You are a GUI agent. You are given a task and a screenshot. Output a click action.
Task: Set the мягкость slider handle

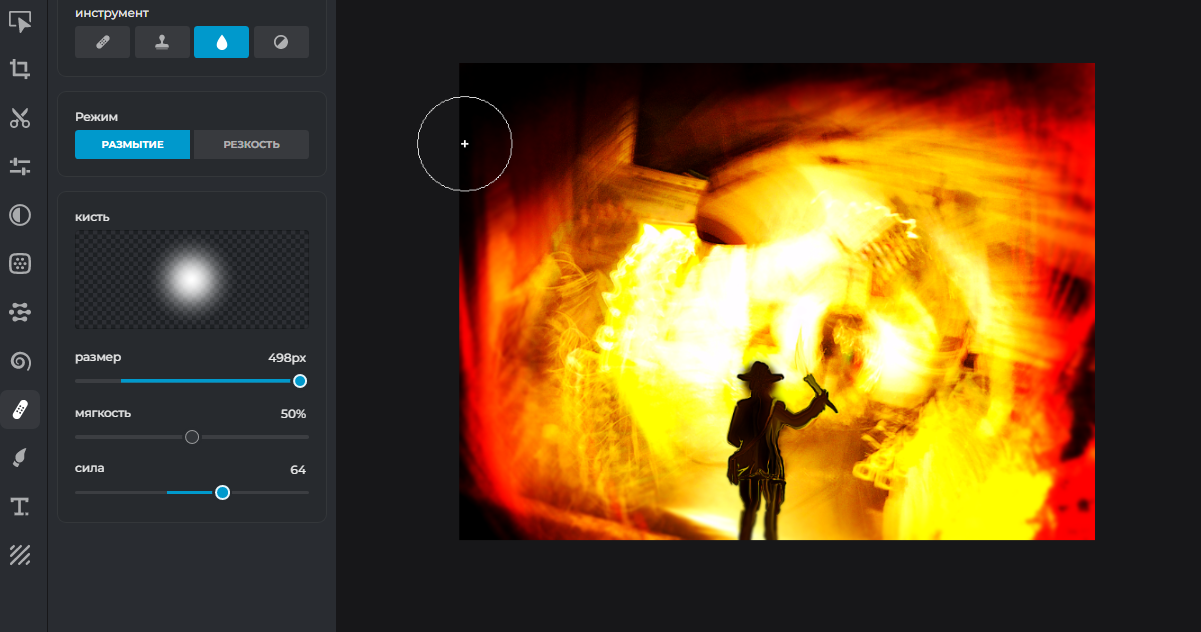(192, 437)
